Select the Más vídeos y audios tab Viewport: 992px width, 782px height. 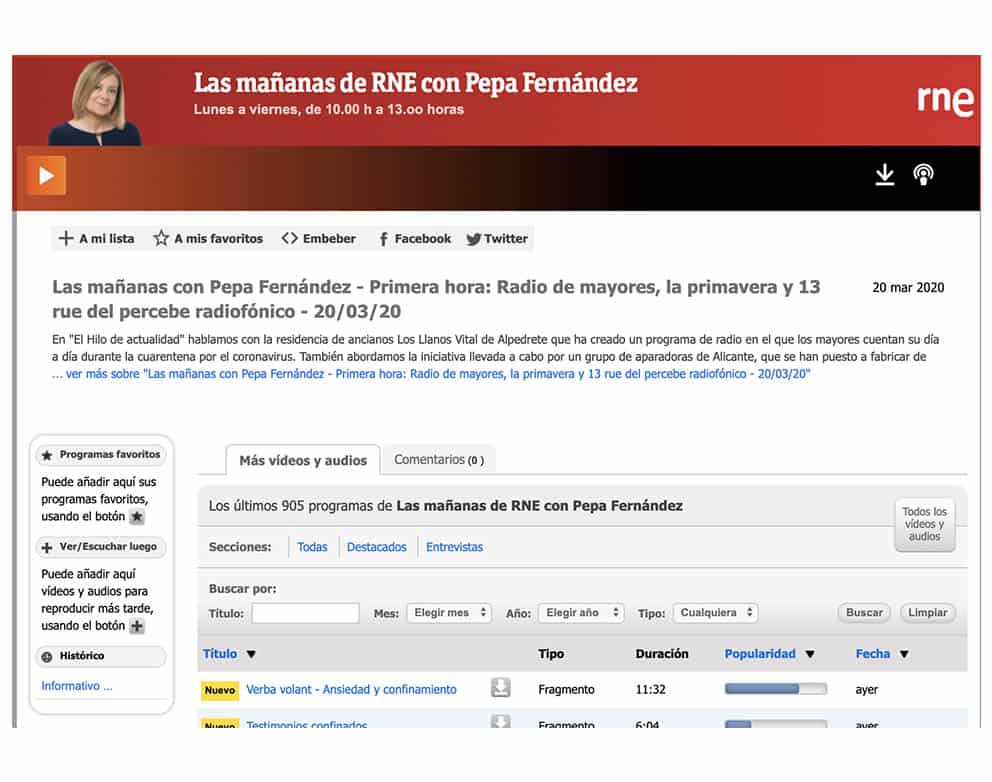click(x=303, y=461)
